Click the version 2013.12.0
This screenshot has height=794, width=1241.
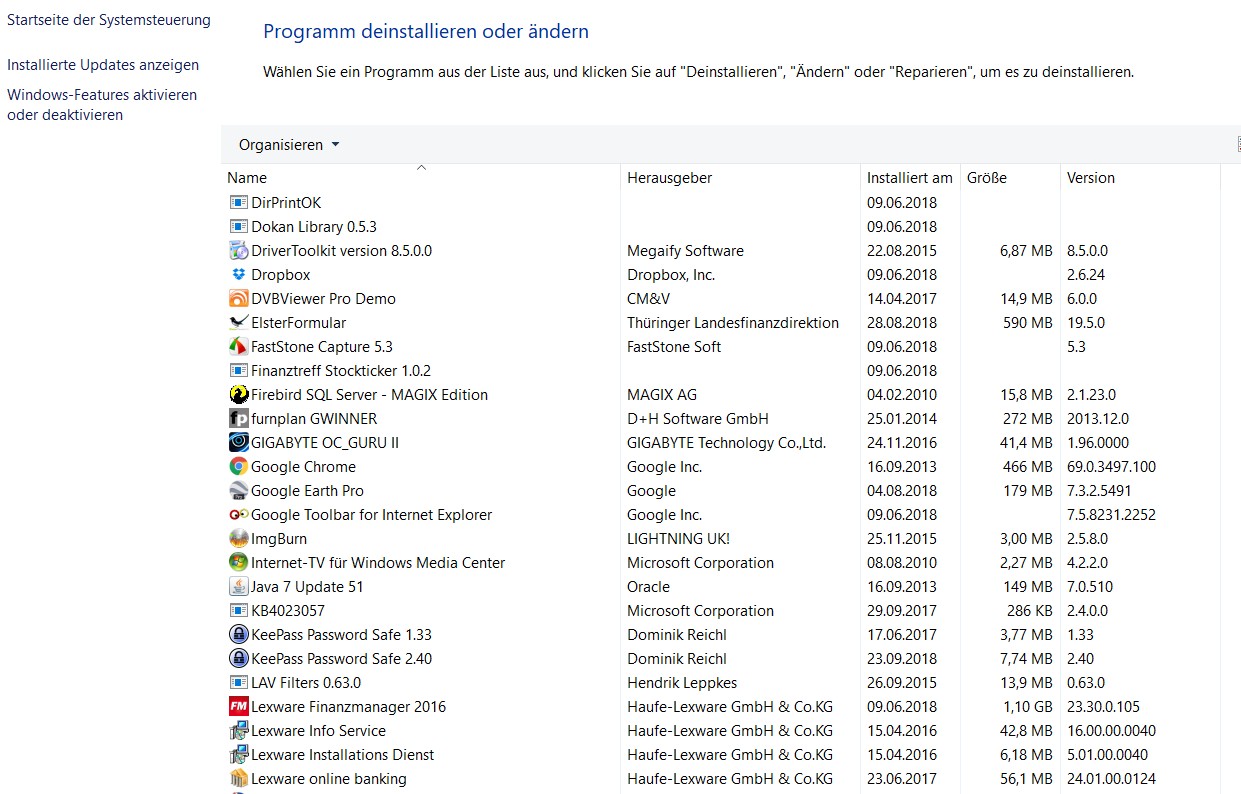click(1098, 419)
